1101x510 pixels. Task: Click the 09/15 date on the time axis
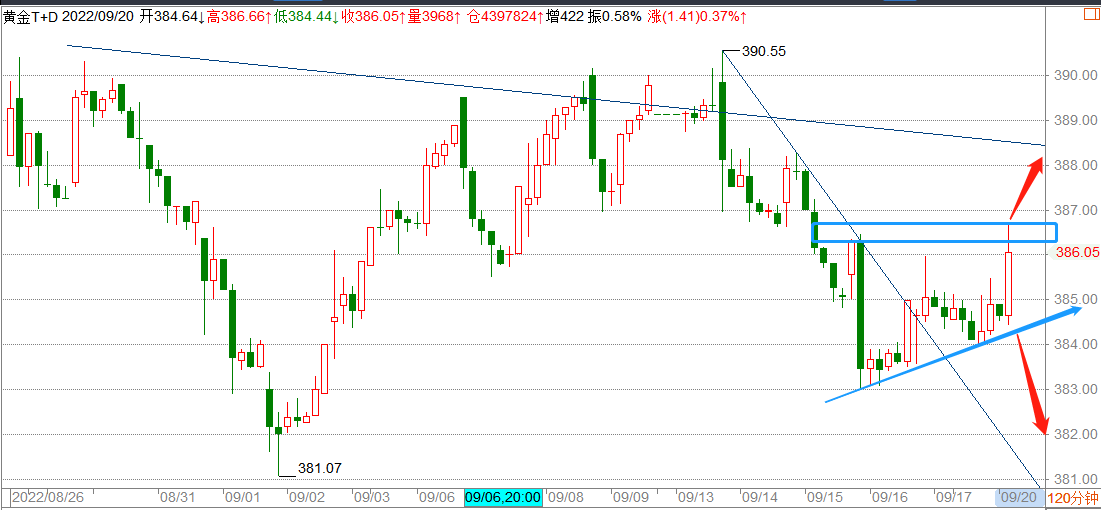tap(825, 498)
